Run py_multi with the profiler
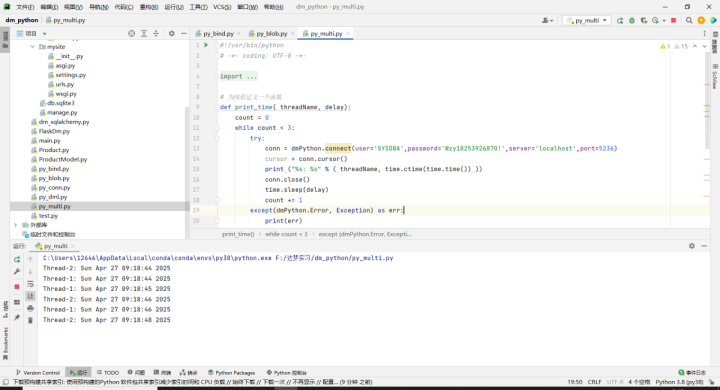Screen dimensions: 720x390 (655, 20)
